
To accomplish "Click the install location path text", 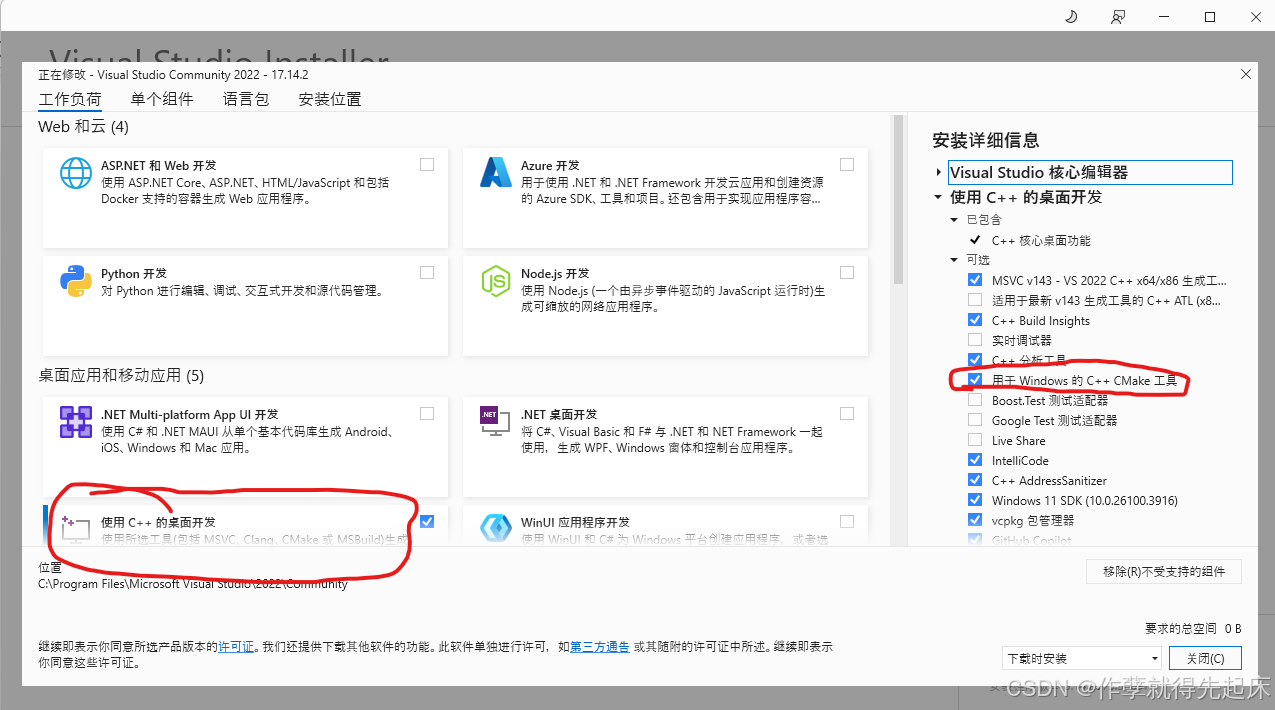I will tap(193, 584).
